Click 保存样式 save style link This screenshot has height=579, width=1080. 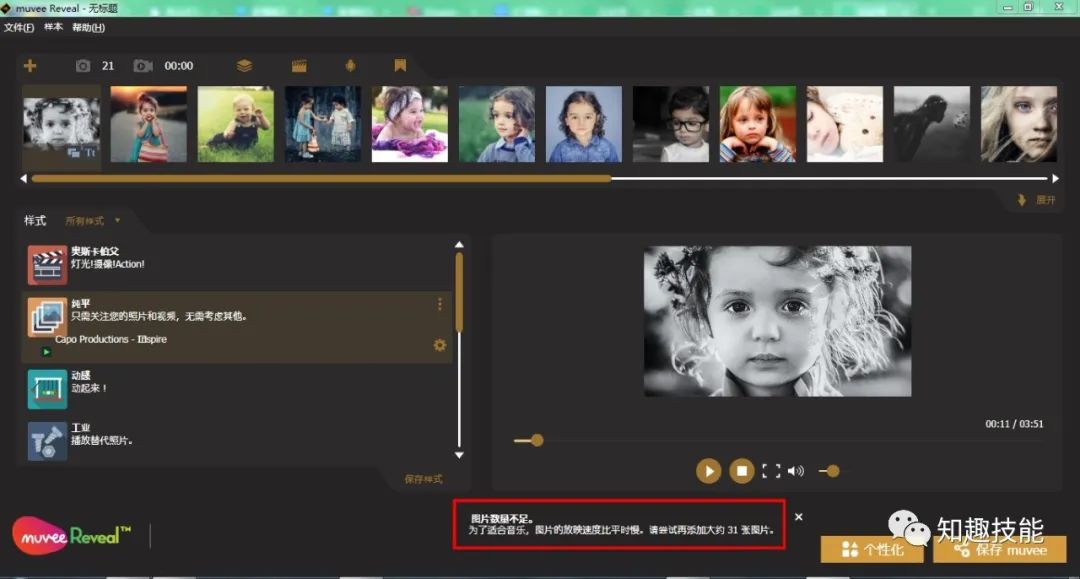click(423, 479)
